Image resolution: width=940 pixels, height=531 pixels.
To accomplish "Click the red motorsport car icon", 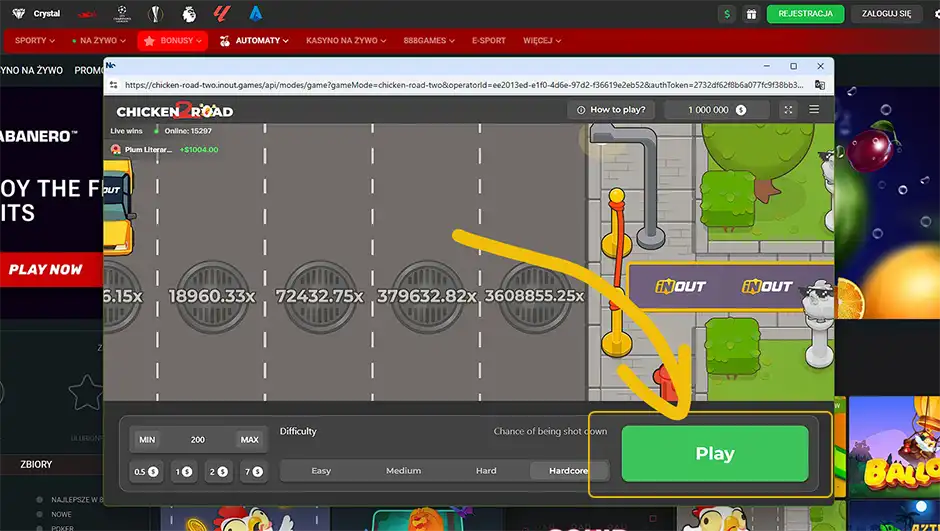I will (x=87, y=14).
